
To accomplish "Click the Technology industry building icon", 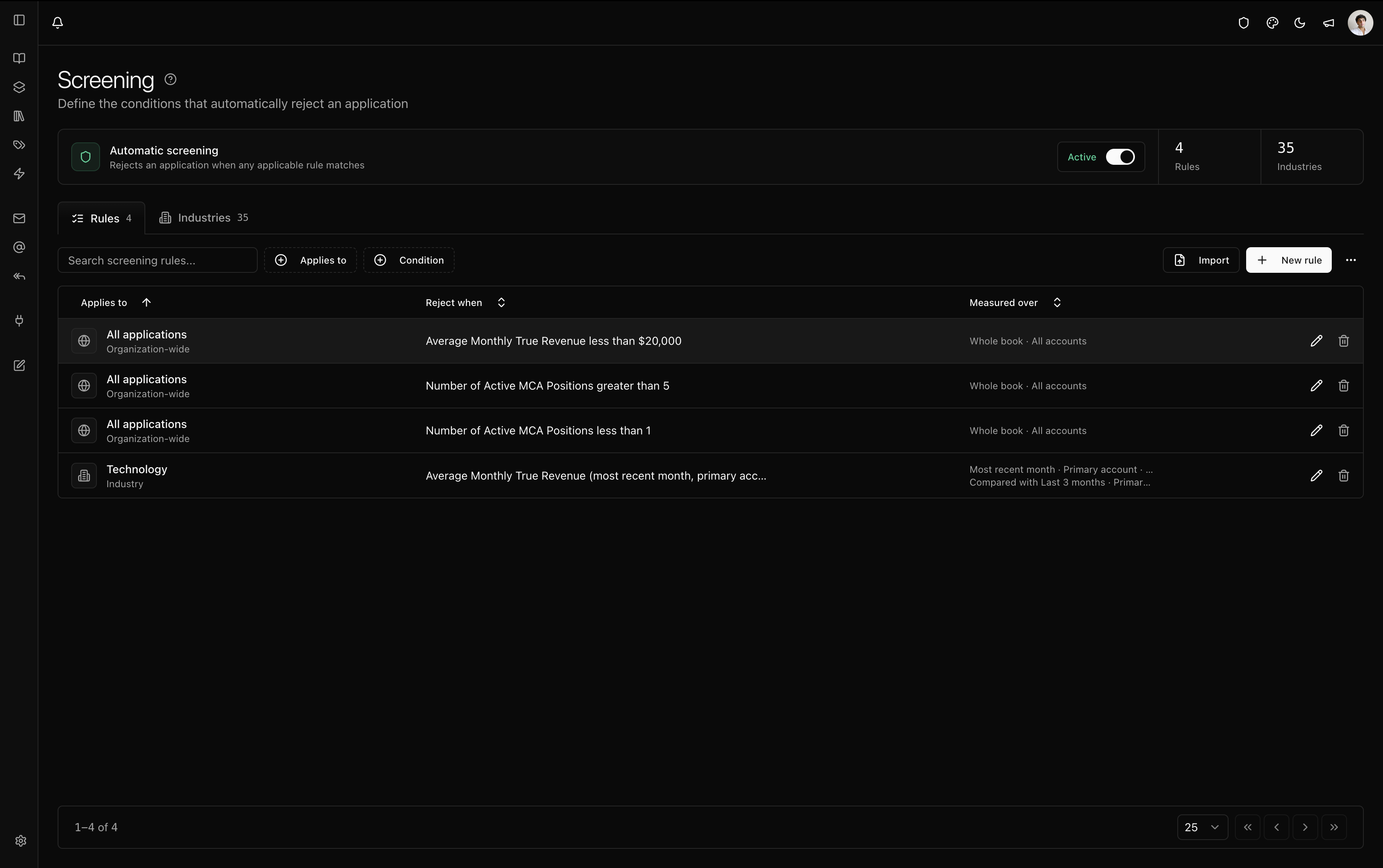I will click(x=84, y=475).
